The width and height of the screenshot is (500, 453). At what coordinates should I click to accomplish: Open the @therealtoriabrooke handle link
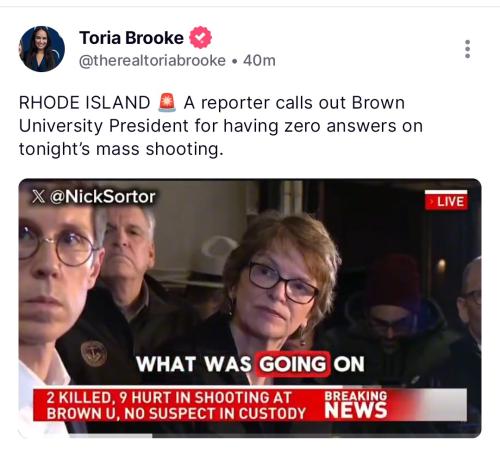(152, 61)
